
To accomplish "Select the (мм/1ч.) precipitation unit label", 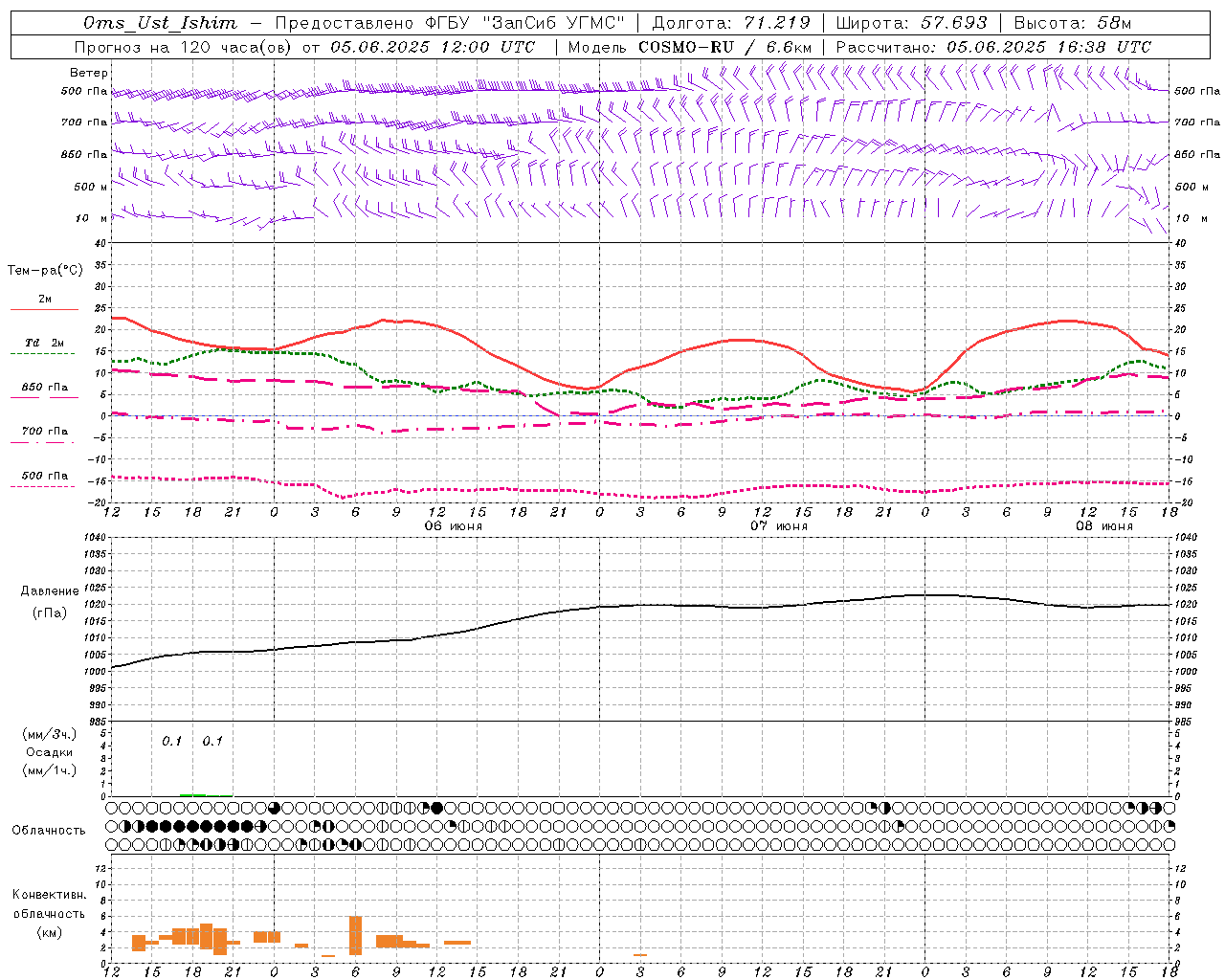I will coord(50,770).
